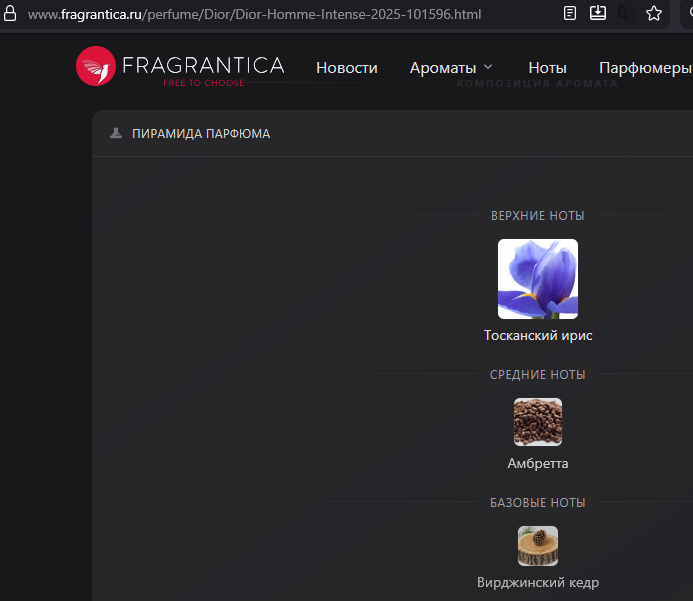Viewport: 693px width, 601px height.
Task: Click the СРЕДНИЕ НОТЫ label
Action: (538, 375)
